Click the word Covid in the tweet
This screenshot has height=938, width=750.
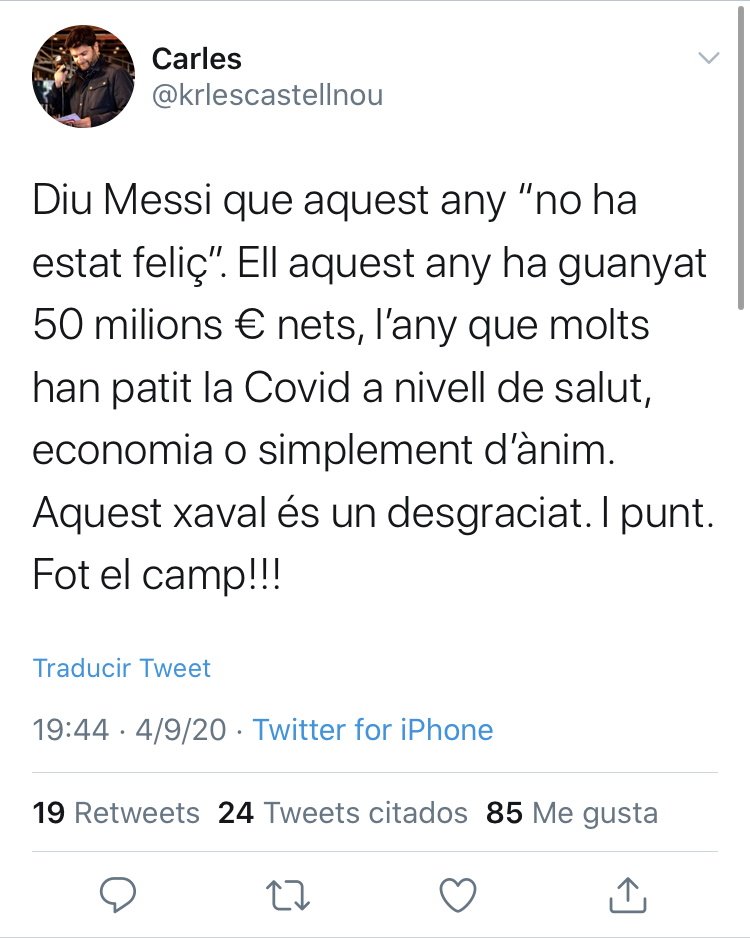pos(300,387)
